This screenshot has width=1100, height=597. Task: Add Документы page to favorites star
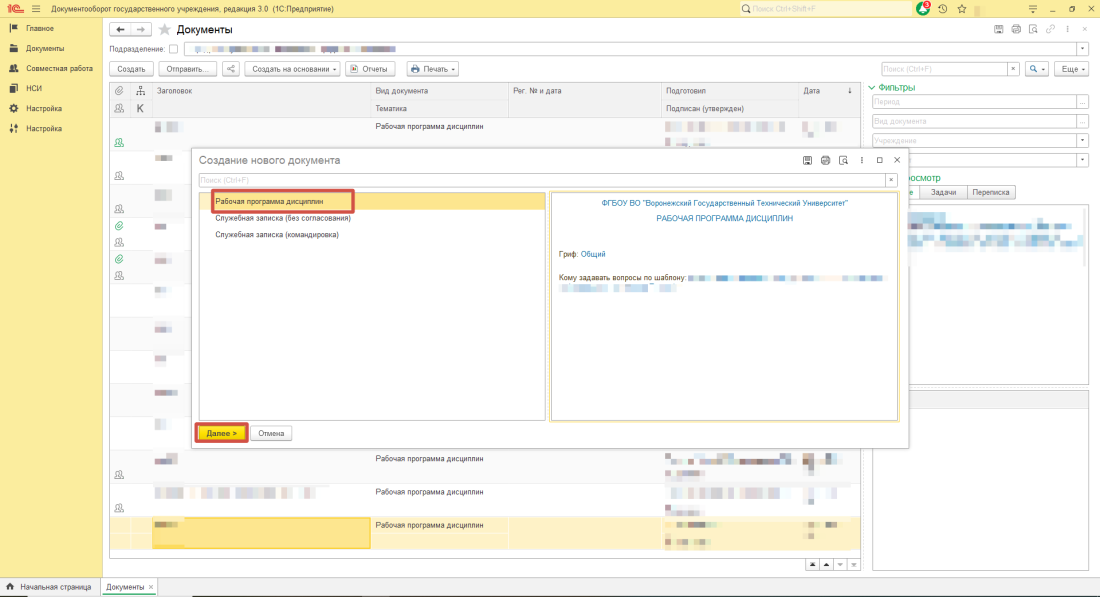click(165, 29)
